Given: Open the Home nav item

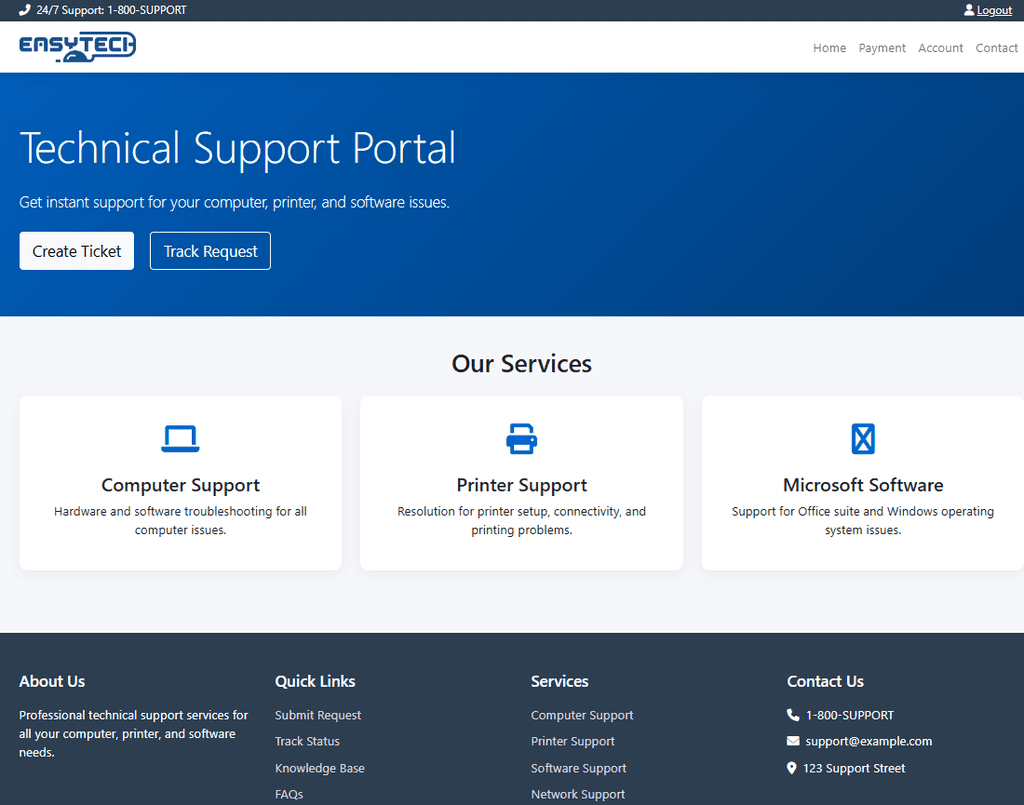Looking at the screenshot, I should [829, 48].
